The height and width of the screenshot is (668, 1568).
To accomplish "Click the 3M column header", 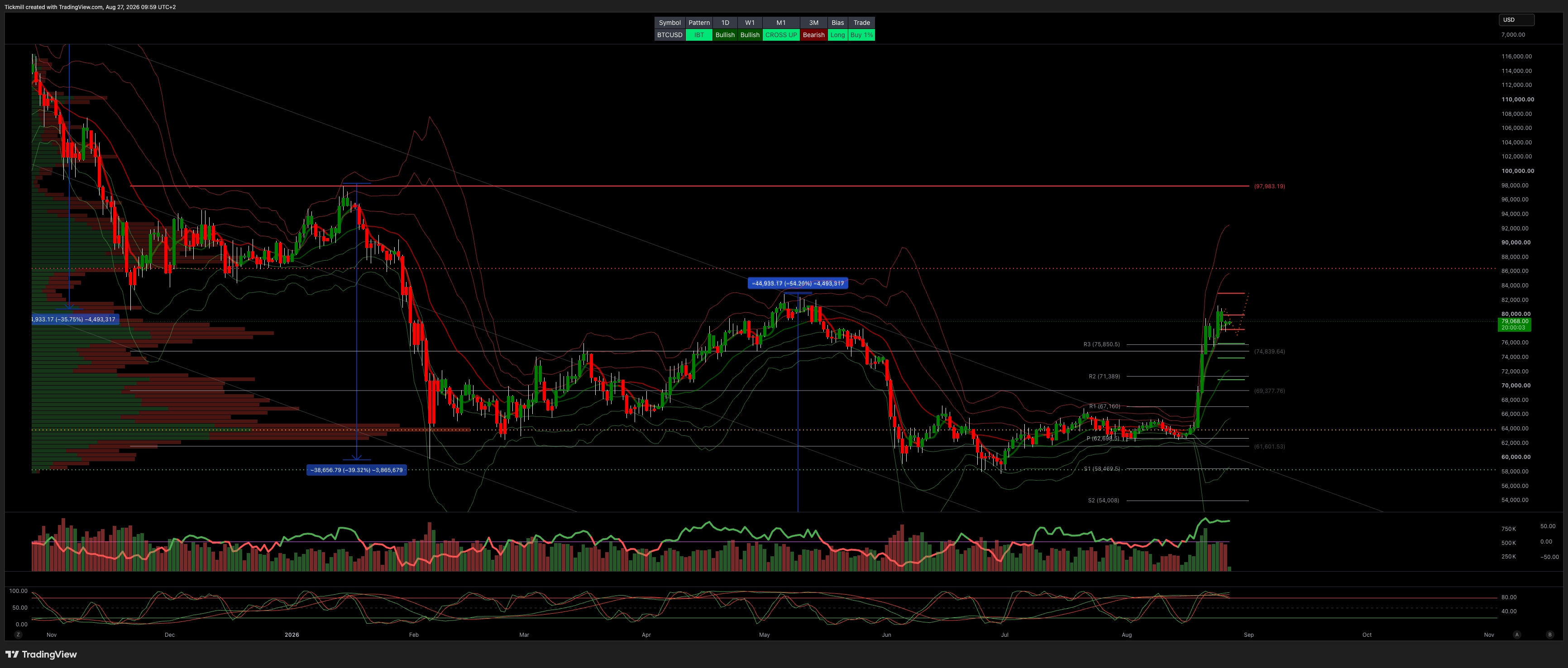I will tap(813, 23).
